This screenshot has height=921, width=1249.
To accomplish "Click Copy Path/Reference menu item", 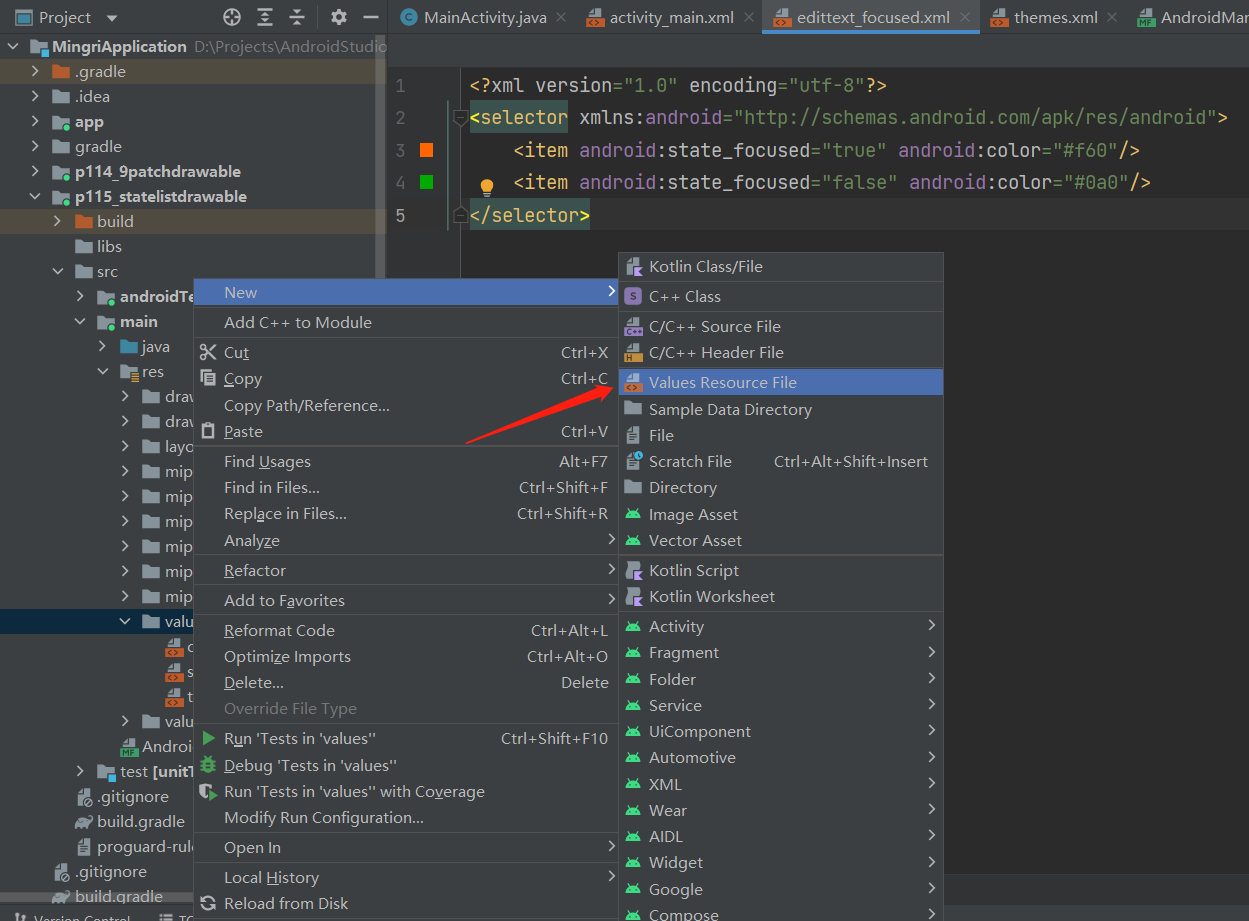I will 406,405.
